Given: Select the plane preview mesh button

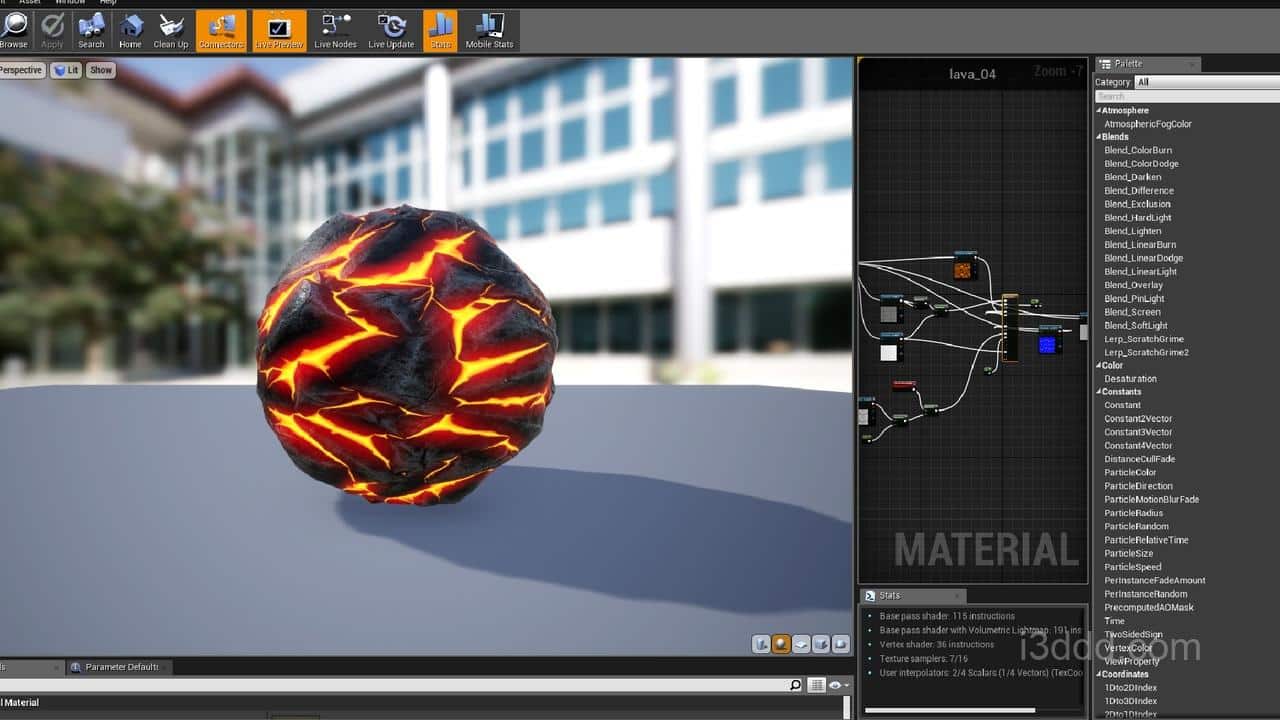Looking at the screenshot, I should tap(801, 645).
